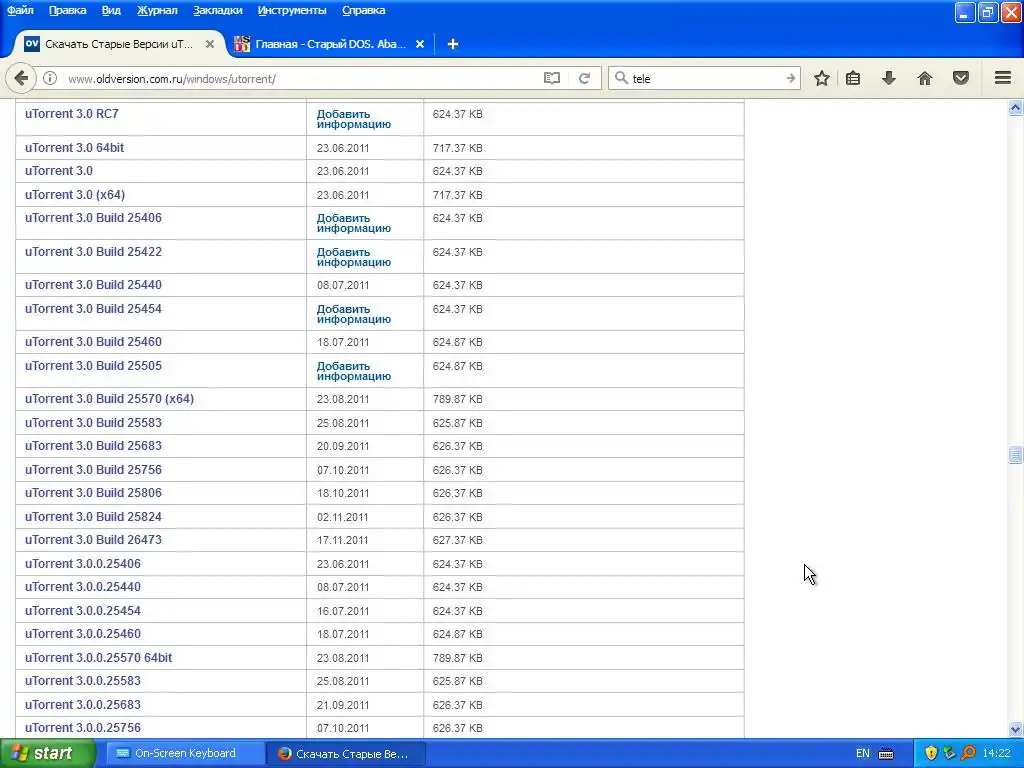Open the Инструменты menu
The height and width of the screenshot is (768, 1024).
point(292,10)
